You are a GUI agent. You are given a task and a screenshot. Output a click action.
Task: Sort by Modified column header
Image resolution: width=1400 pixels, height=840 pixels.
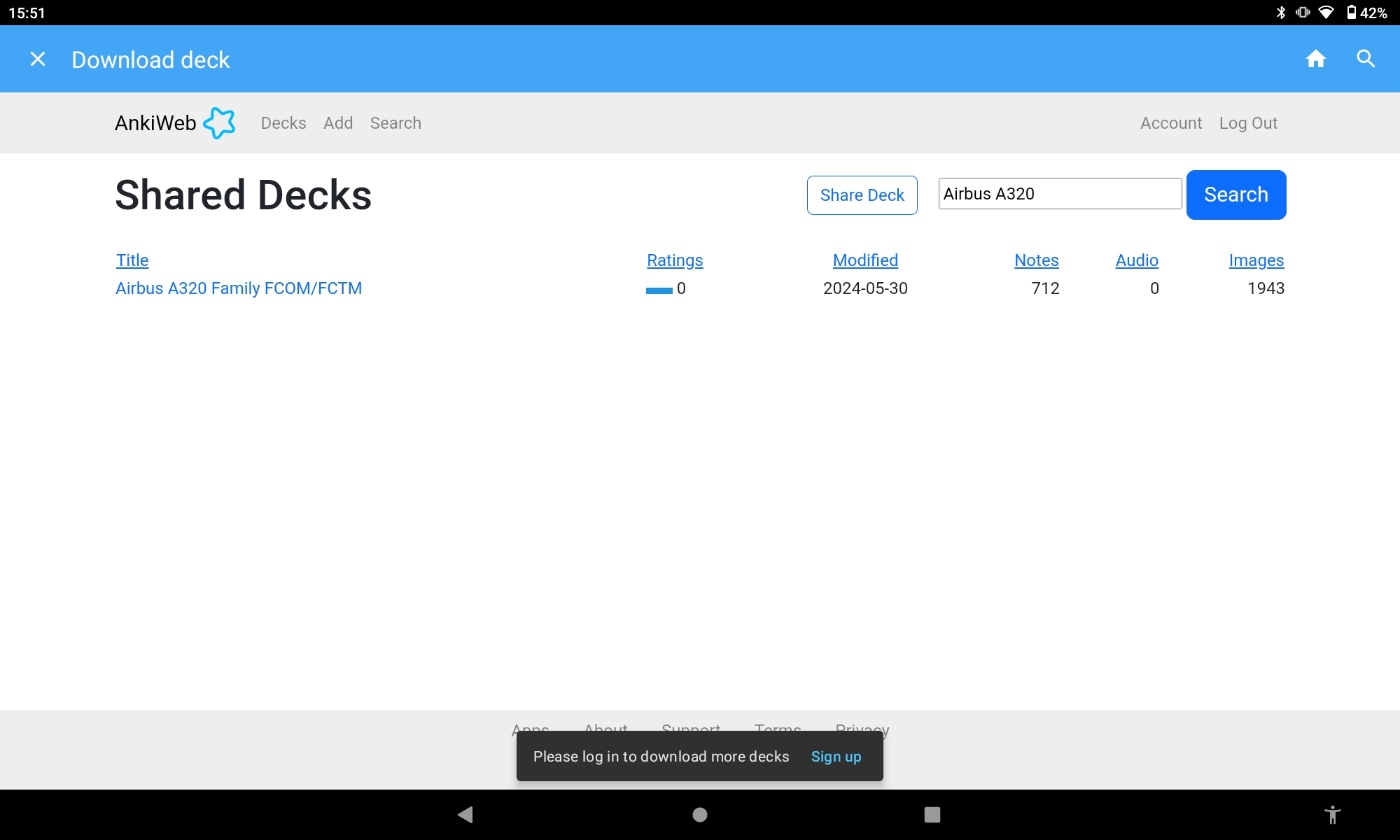click(865, 260)
